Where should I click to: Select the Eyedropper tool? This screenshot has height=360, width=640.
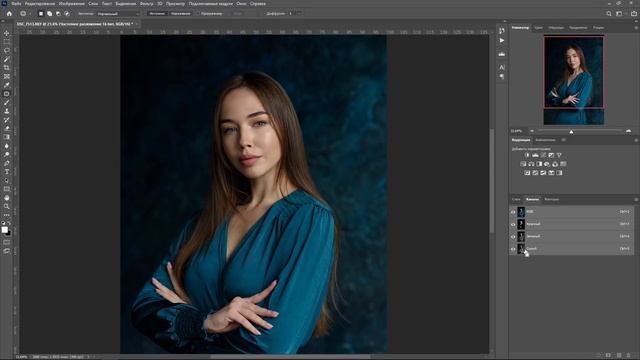7,85
